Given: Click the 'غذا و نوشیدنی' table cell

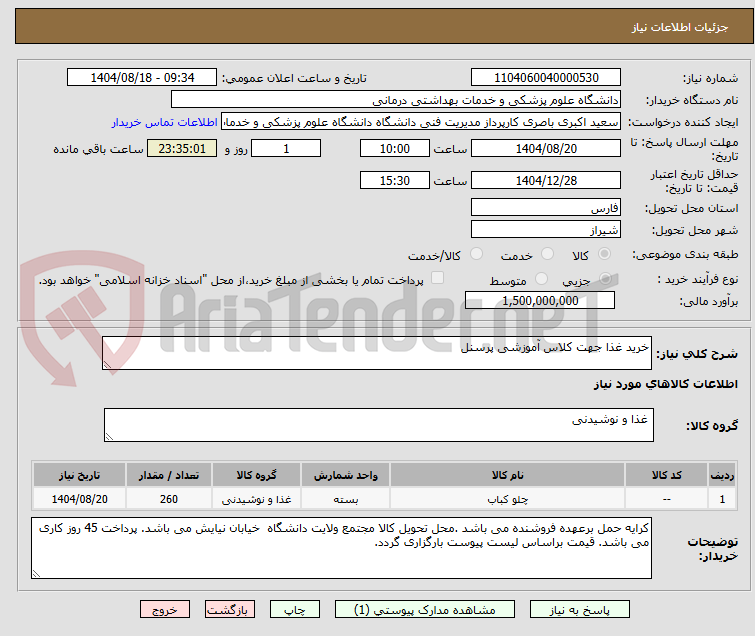Looking at the screenshot, I should coord(256,499).
